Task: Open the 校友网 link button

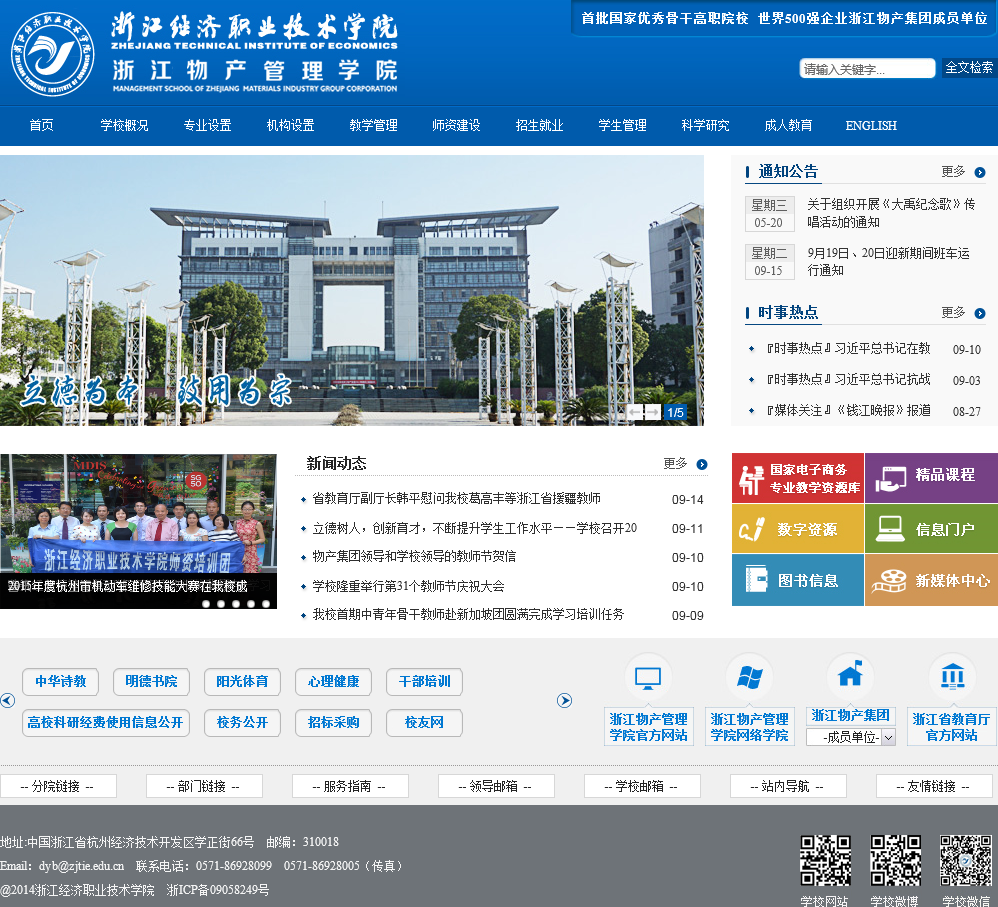Action: click(425, 723)
